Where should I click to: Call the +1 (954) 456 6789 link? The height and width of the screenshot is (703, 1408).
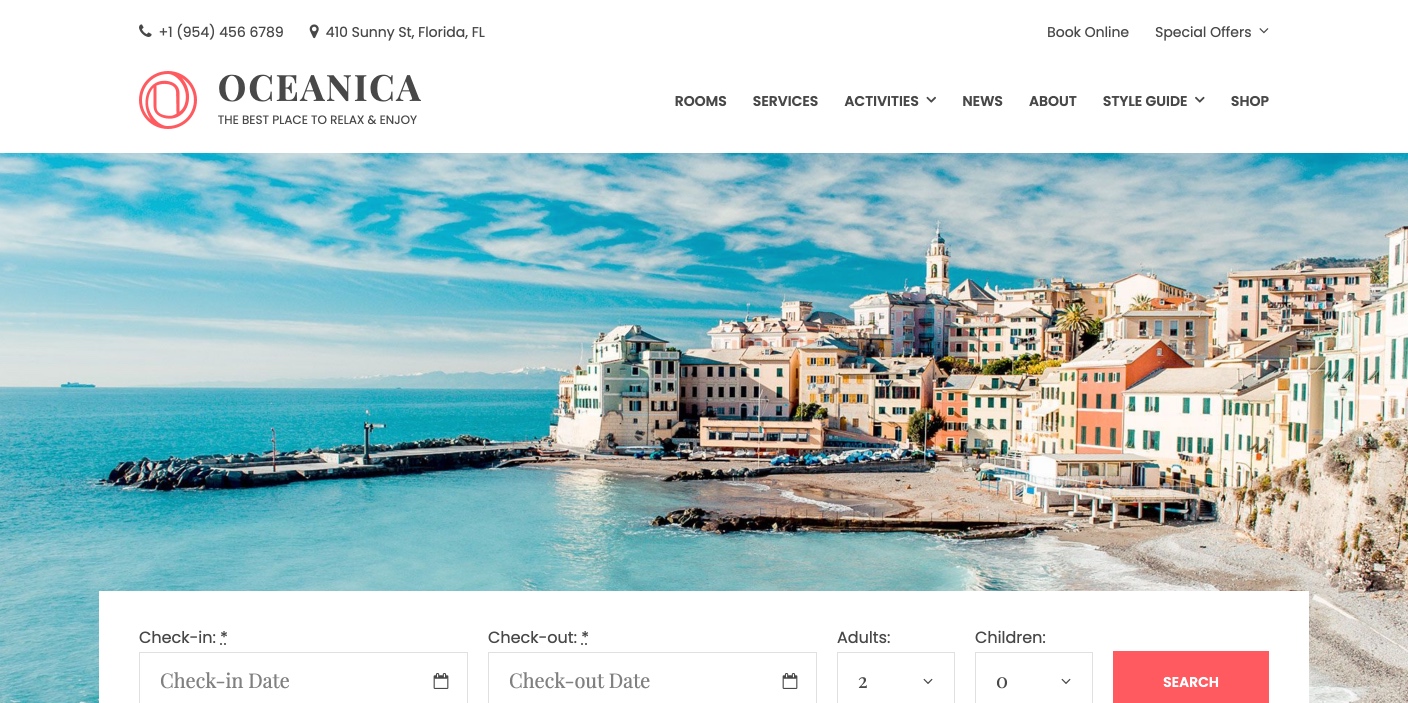point(221,32)
